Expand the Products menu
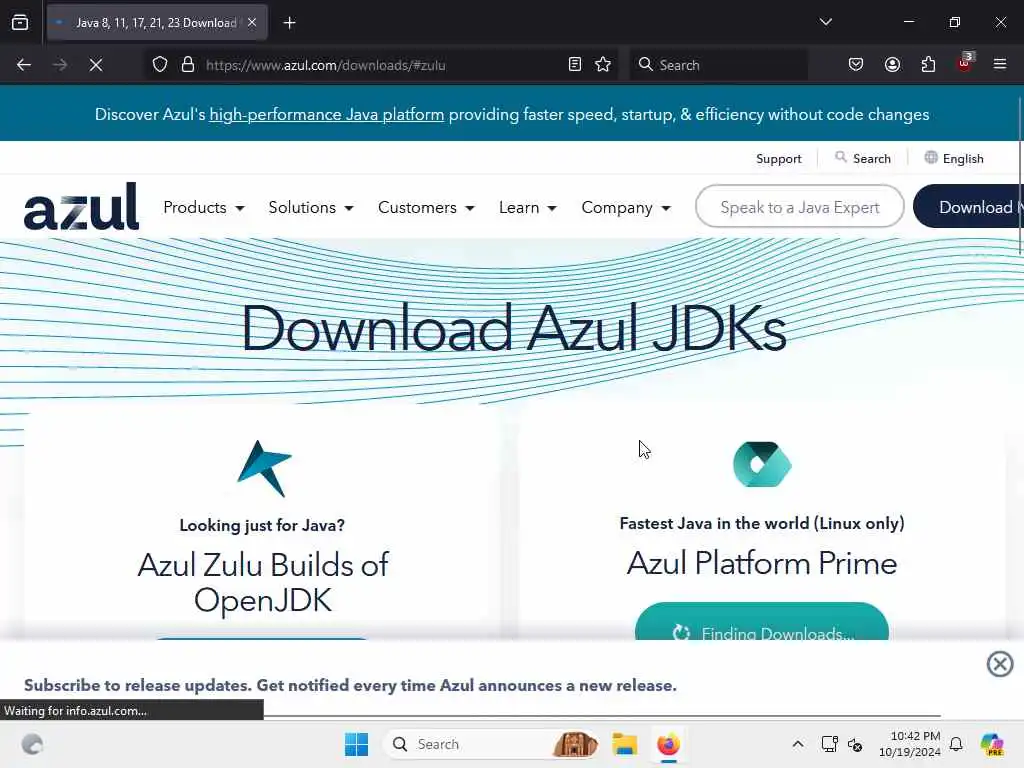This screenshot has width=1024, height=768. [204, 208]
